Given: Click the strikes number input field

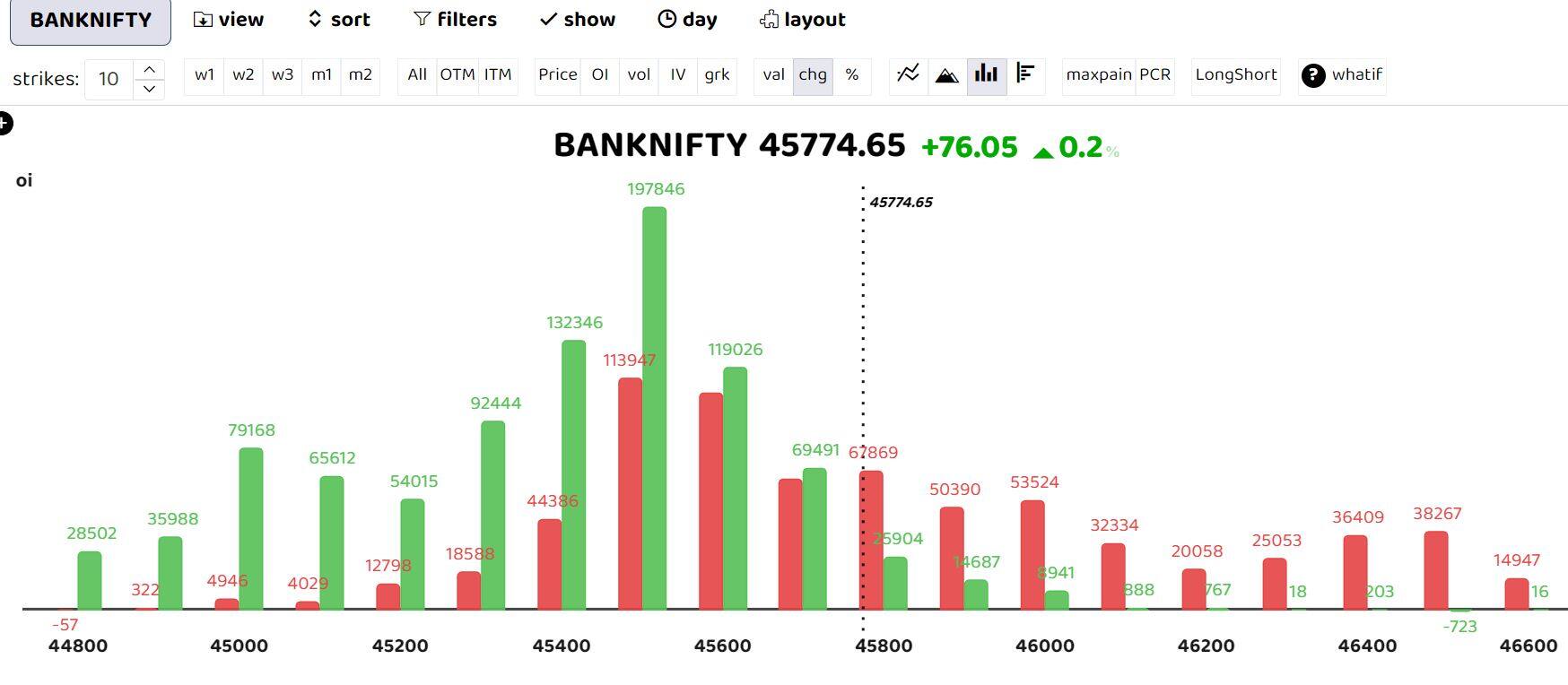Looking at the screenshot, I should tap(109, 79).
